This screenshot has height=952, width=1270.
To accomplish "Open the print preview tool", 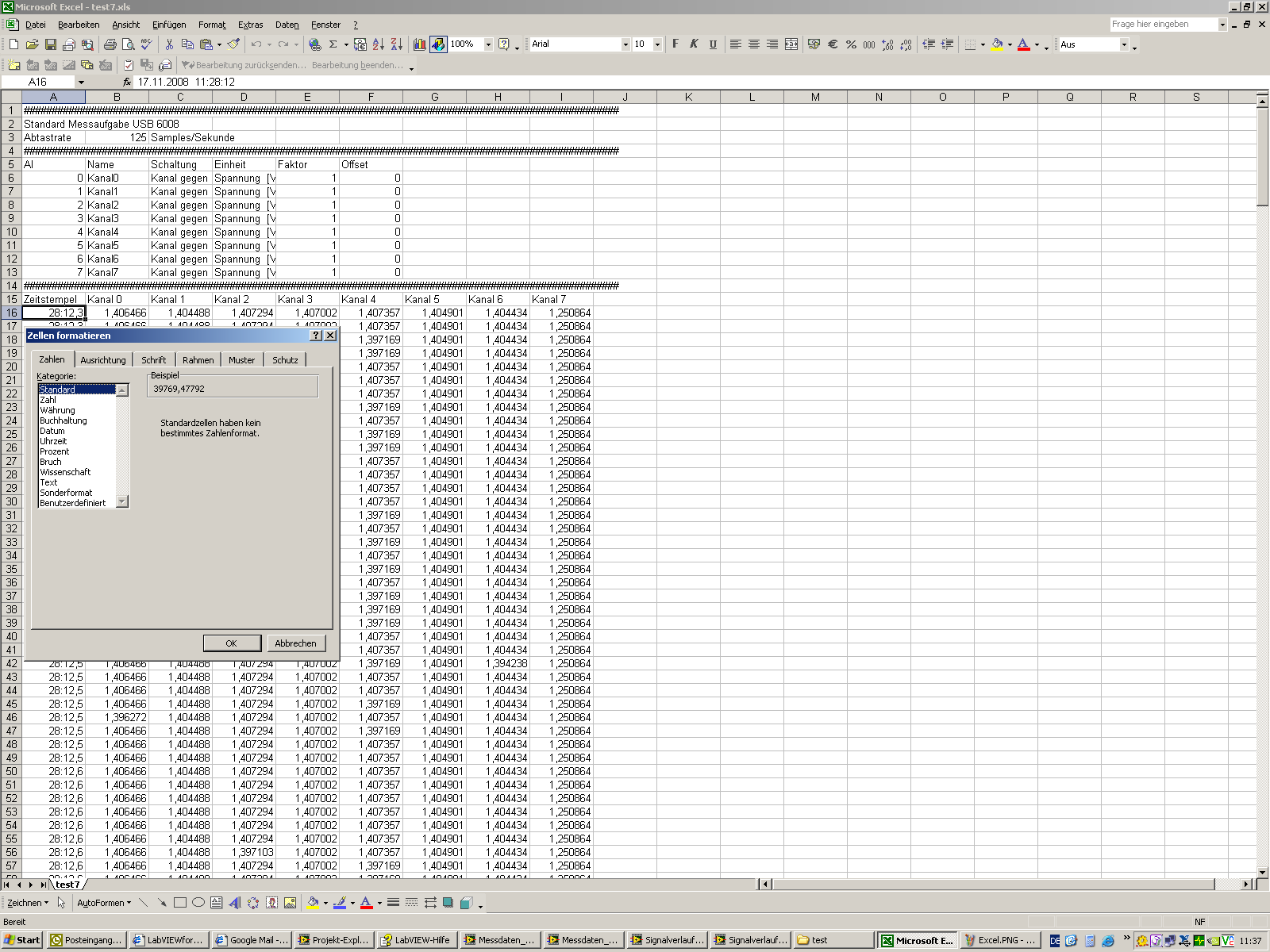I will 129,44.
